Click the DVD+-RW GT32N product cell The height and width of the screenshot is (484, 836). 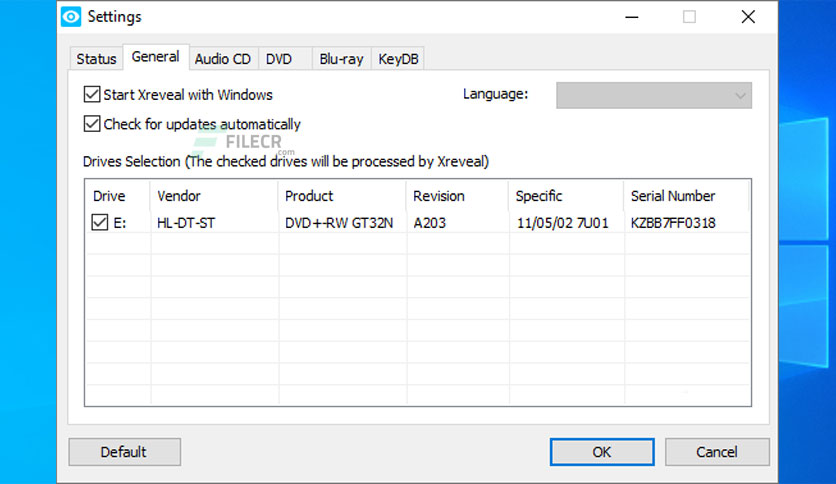point(339,223)
